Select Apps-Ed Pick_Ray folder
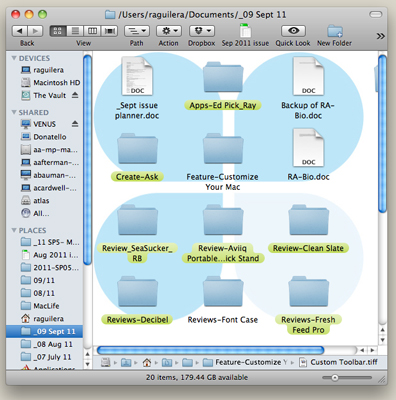 coord(223,85)
